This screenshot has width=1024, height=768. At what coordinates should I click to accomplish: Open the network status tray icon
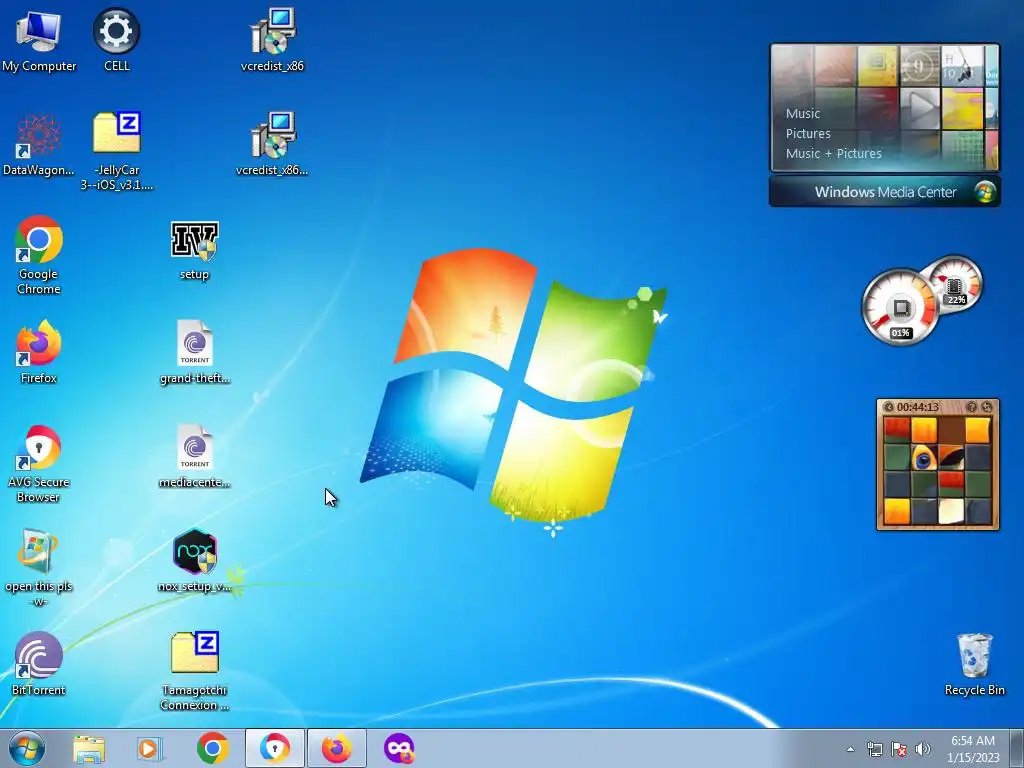pos(874,749)
